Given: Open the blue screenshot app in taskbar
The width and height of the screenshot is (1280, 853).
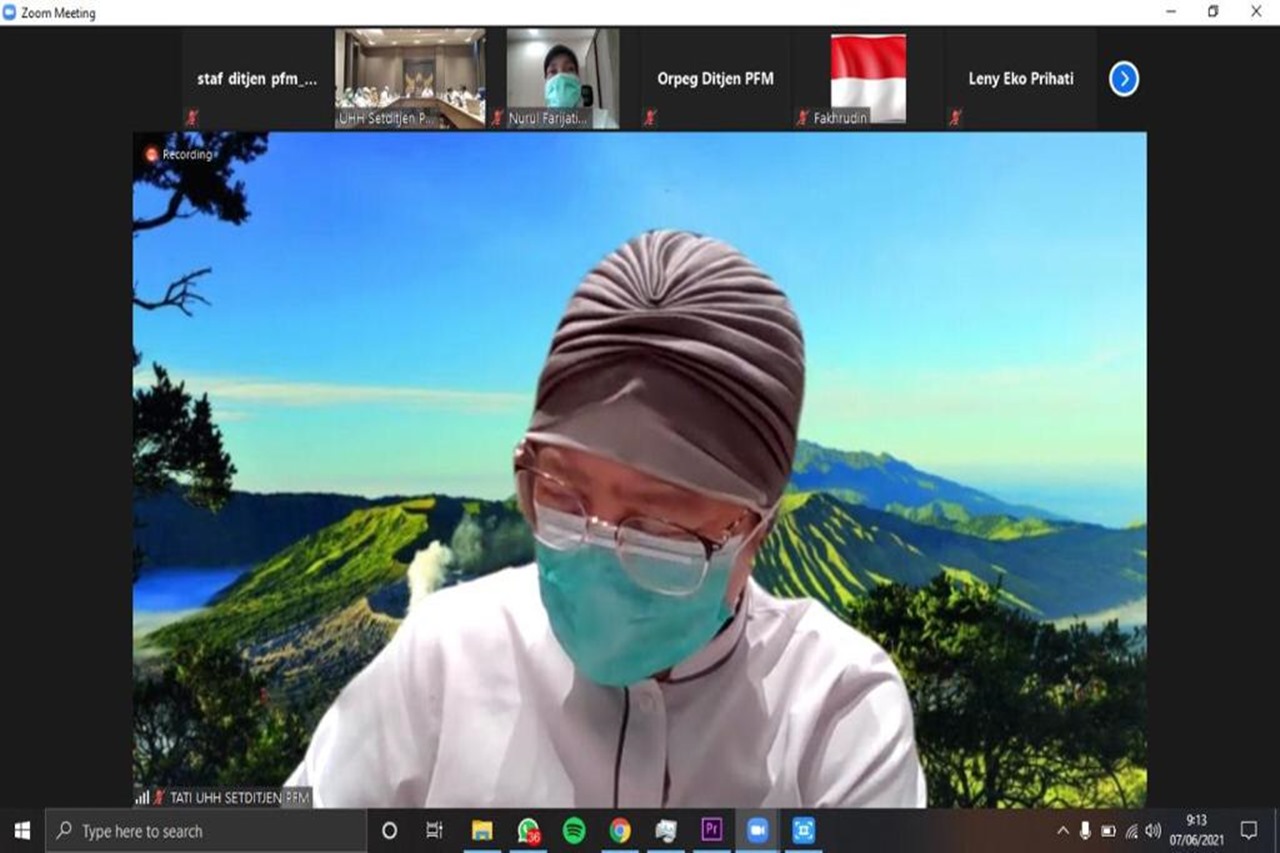Looking at the screenshot, I should pyautogui.click(x=803, y=830).
